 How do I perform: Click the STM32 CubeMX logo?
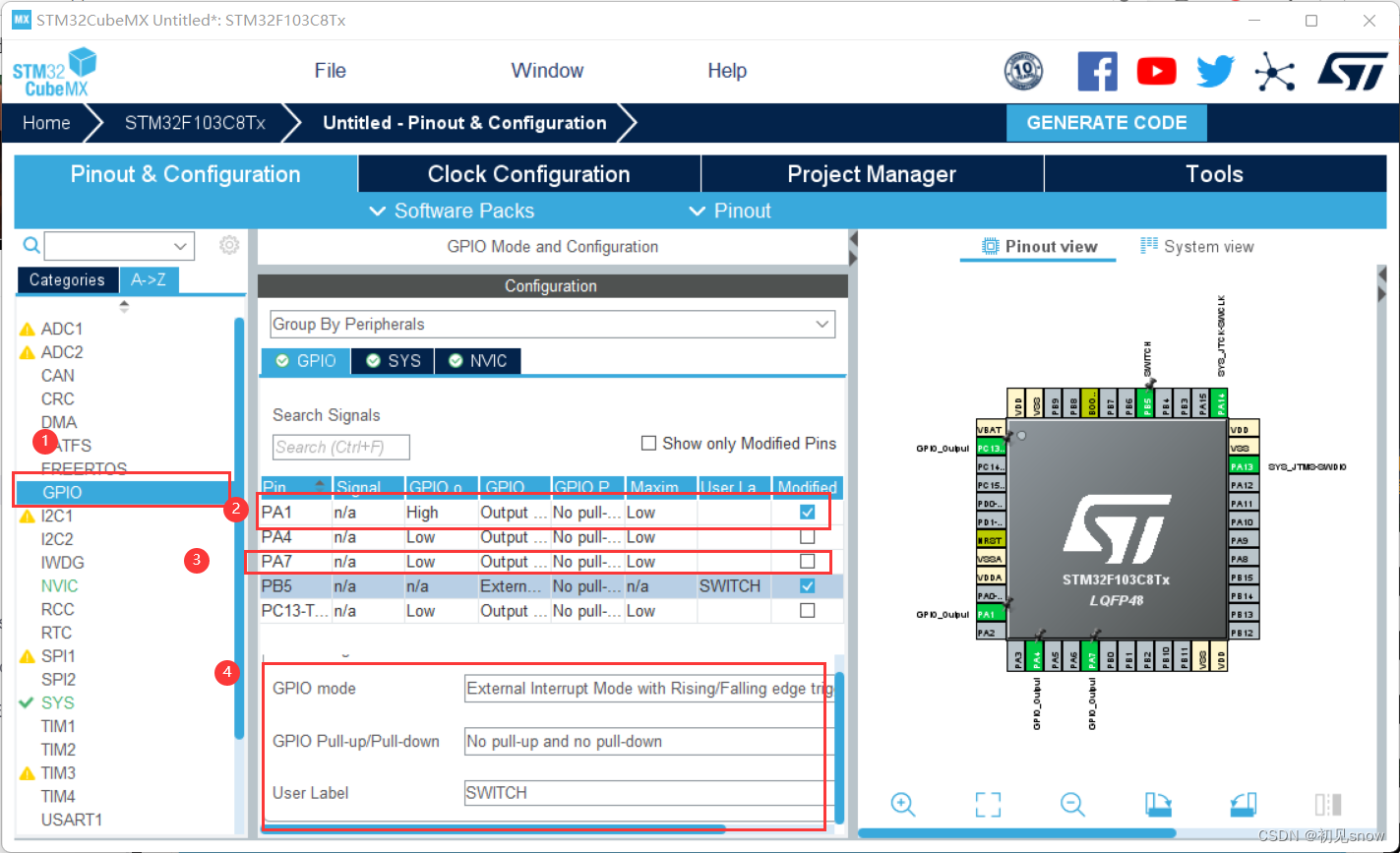coord(55,73)
